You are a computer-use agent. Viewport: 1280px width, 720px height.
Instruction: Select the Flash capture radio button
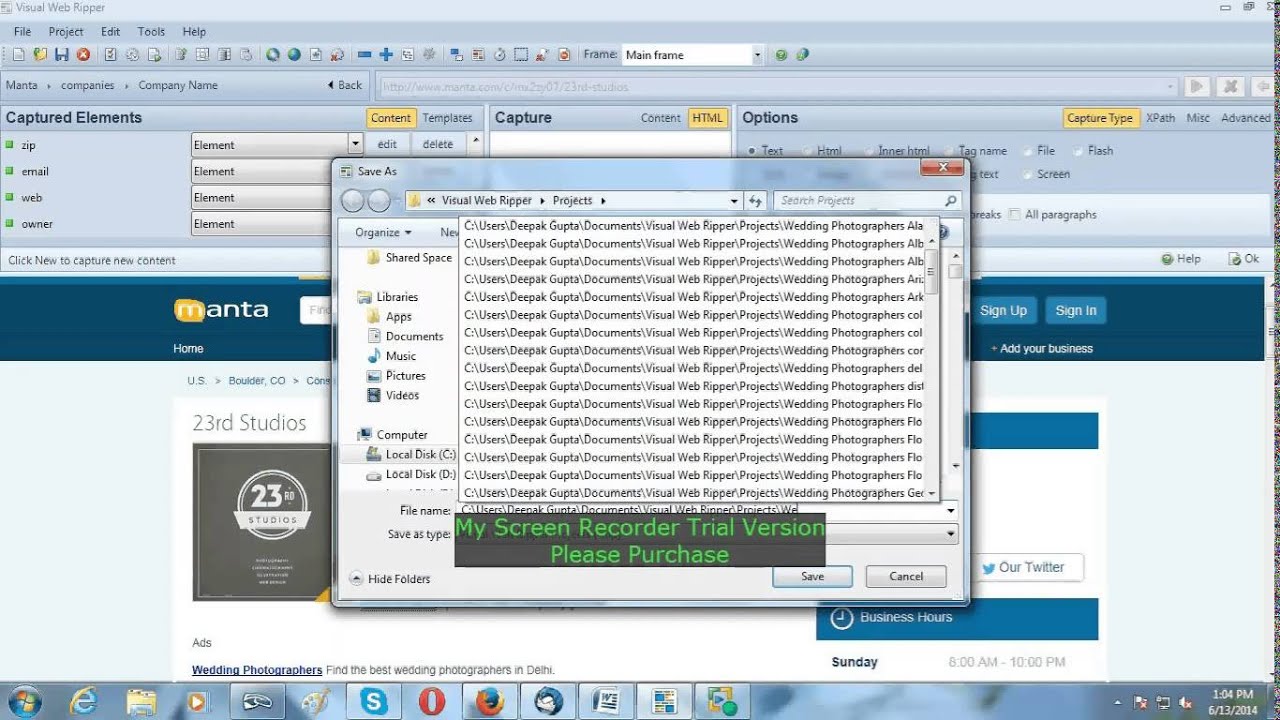click(1079, 151)
